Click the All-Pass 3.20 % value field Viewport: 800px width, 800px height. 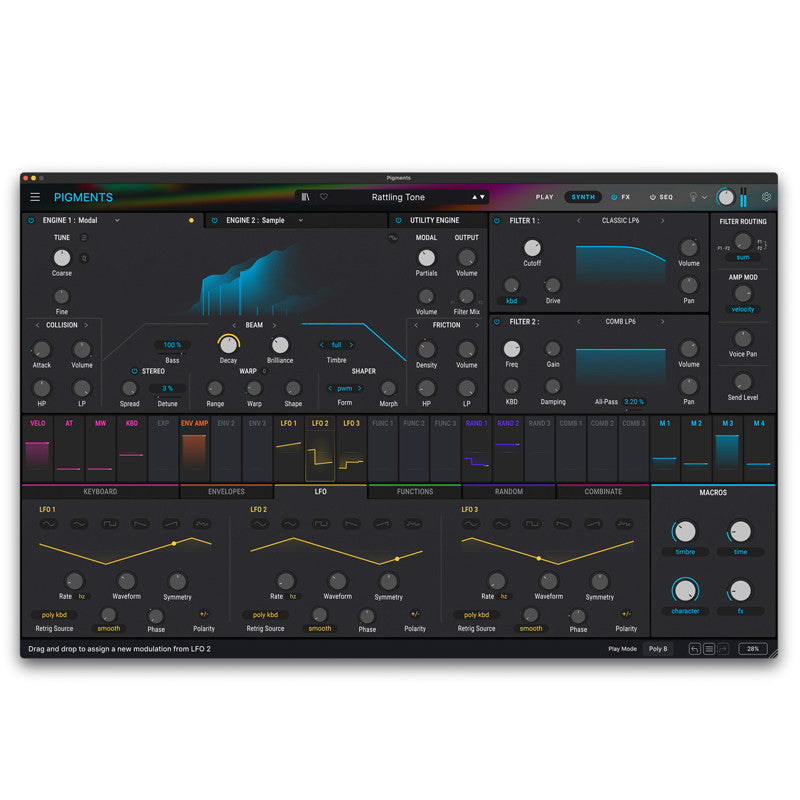tap(634, 402)
